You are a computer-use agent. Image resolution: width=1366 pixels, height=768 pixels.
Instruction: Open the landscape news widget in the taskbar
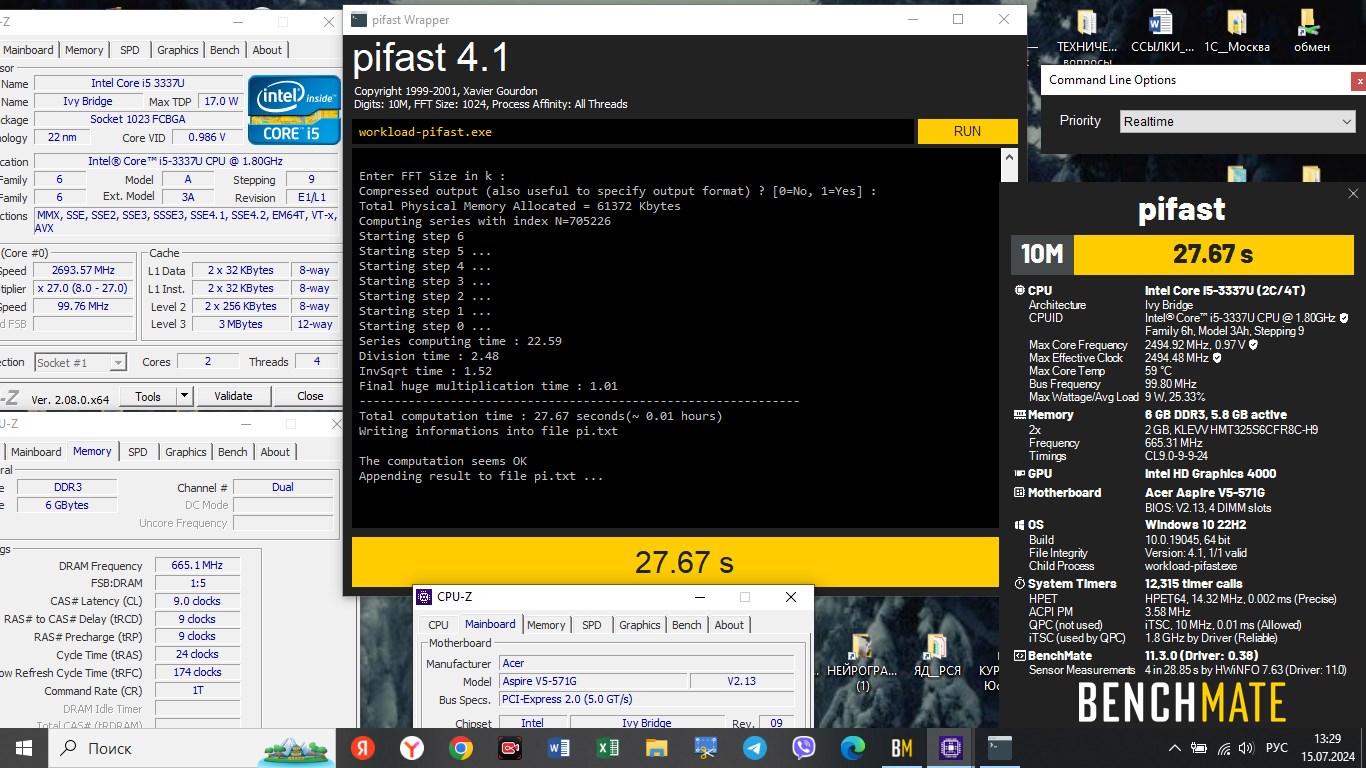pyautogui.click(x=295, y=748)
